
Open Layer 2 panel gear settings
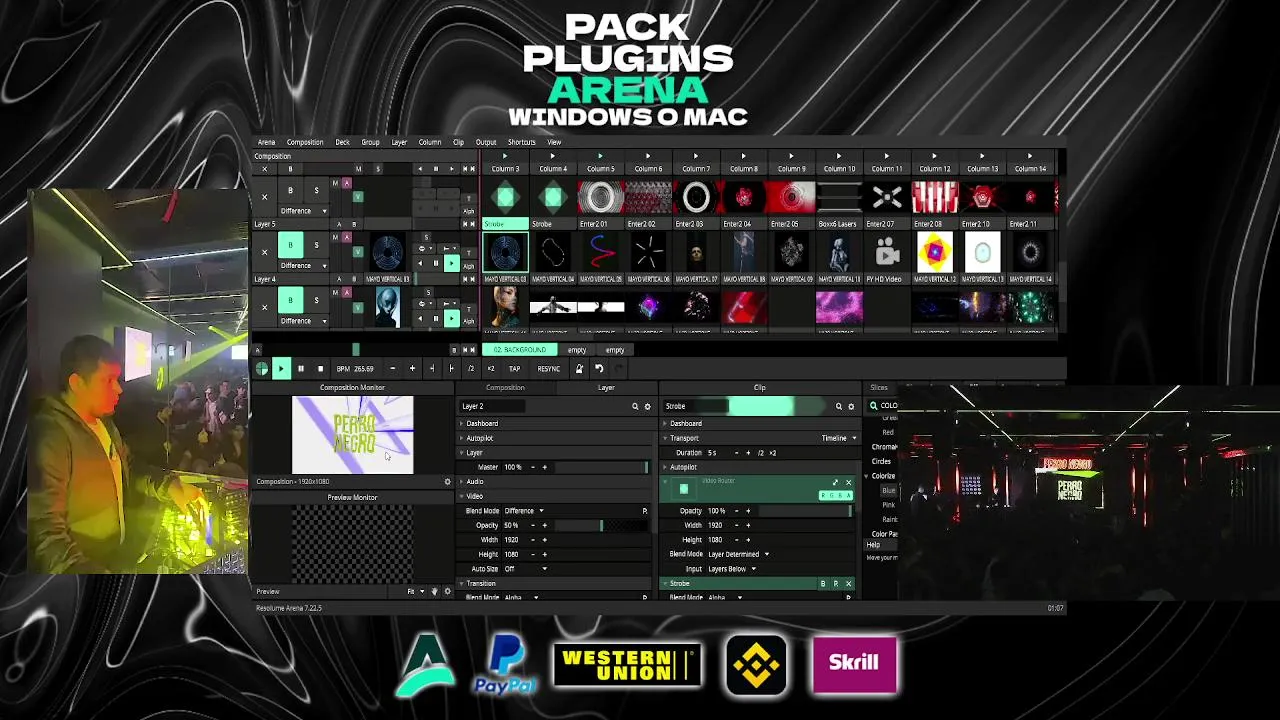pyautogui.click(x=647, y=407)
